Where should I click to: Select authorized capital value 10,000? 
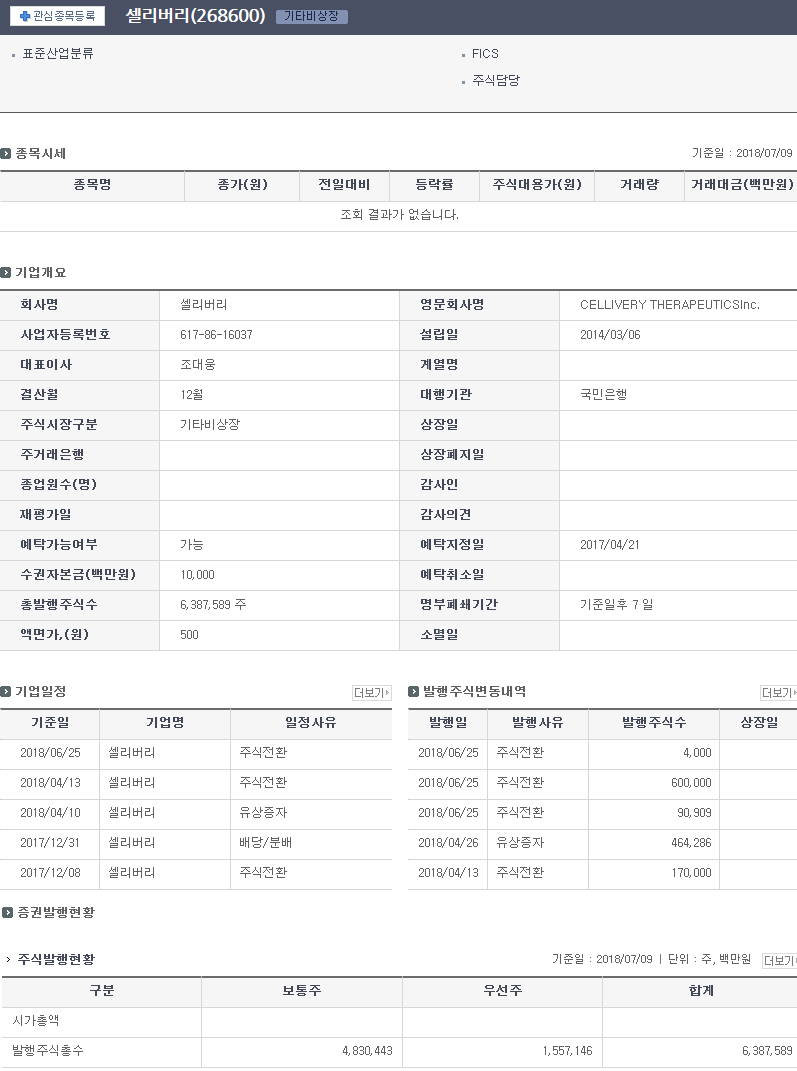197,575
